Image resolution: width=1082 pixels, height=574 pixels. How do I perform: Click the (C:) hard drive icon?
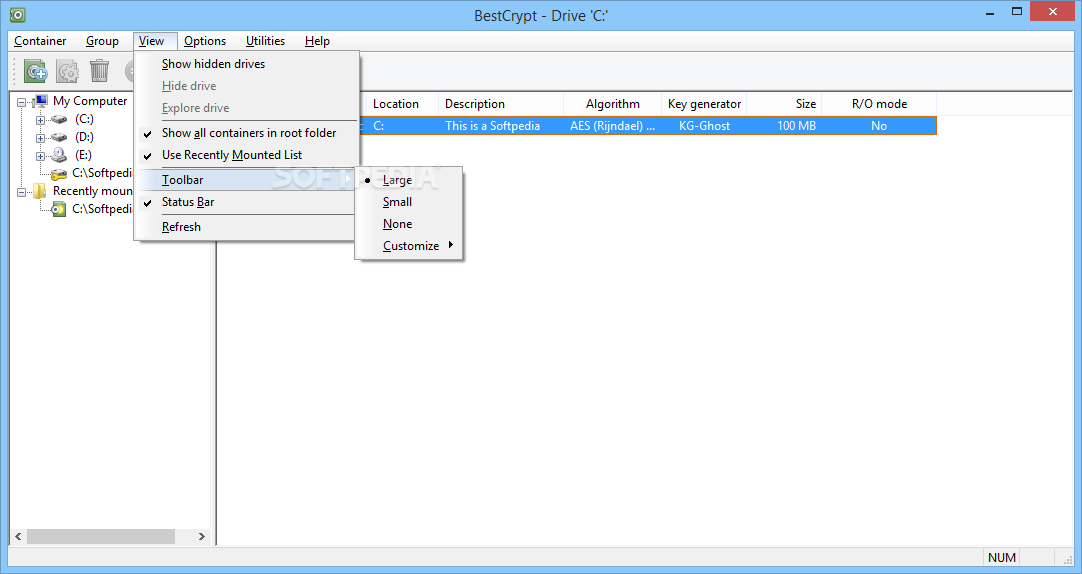[x=59, y=119]
